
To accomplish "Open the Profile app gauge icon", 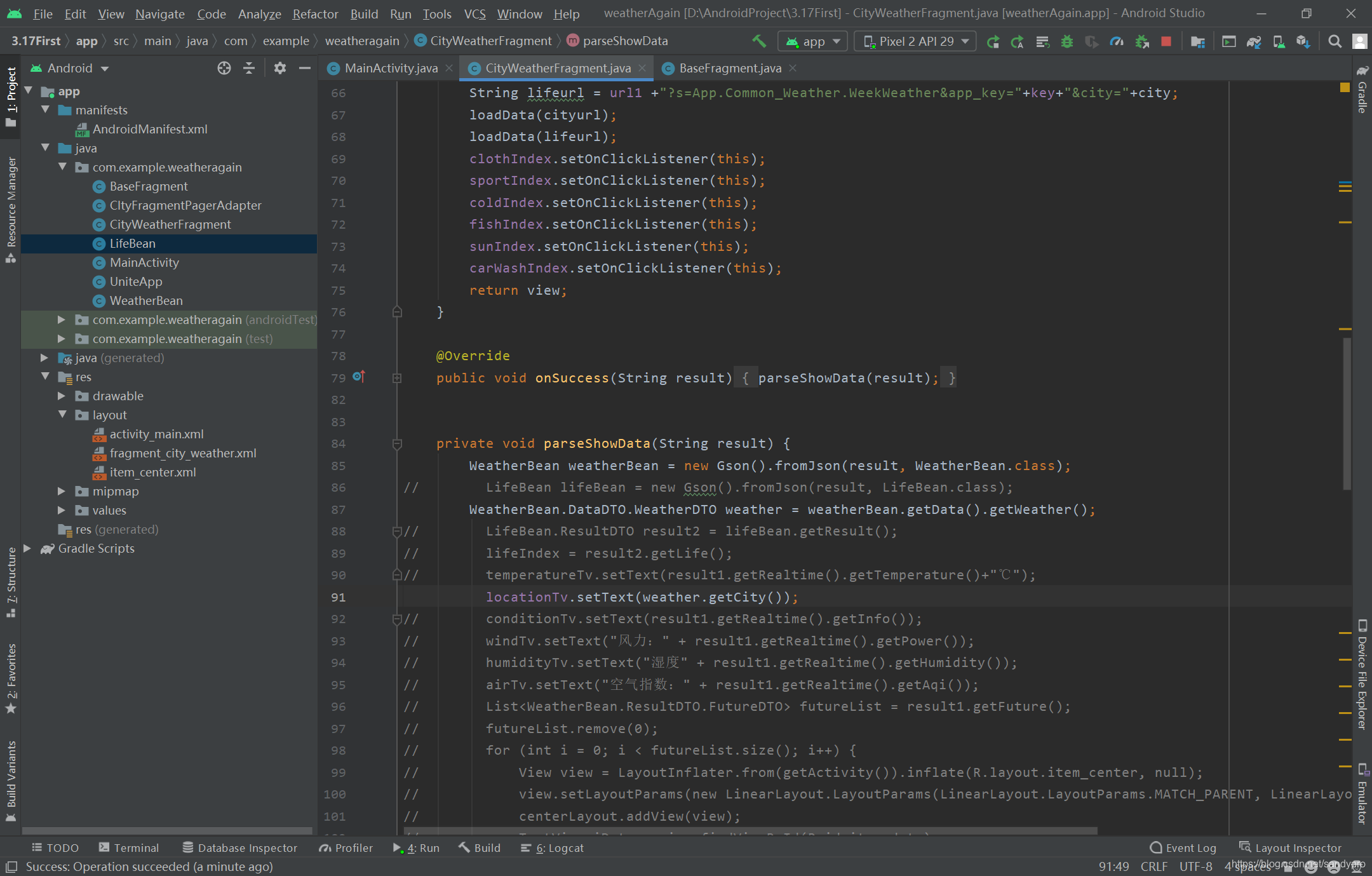I will pyautogui.click(x=1116, y=41).
